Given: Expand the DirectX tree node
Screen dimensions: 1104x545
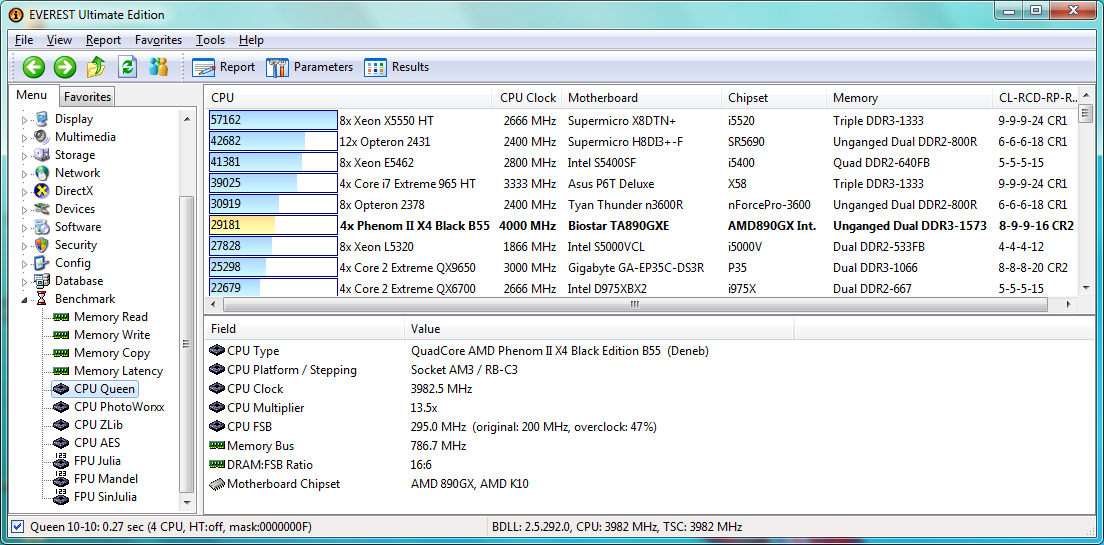Looking at the screenshot, I should tap(25, 192).
